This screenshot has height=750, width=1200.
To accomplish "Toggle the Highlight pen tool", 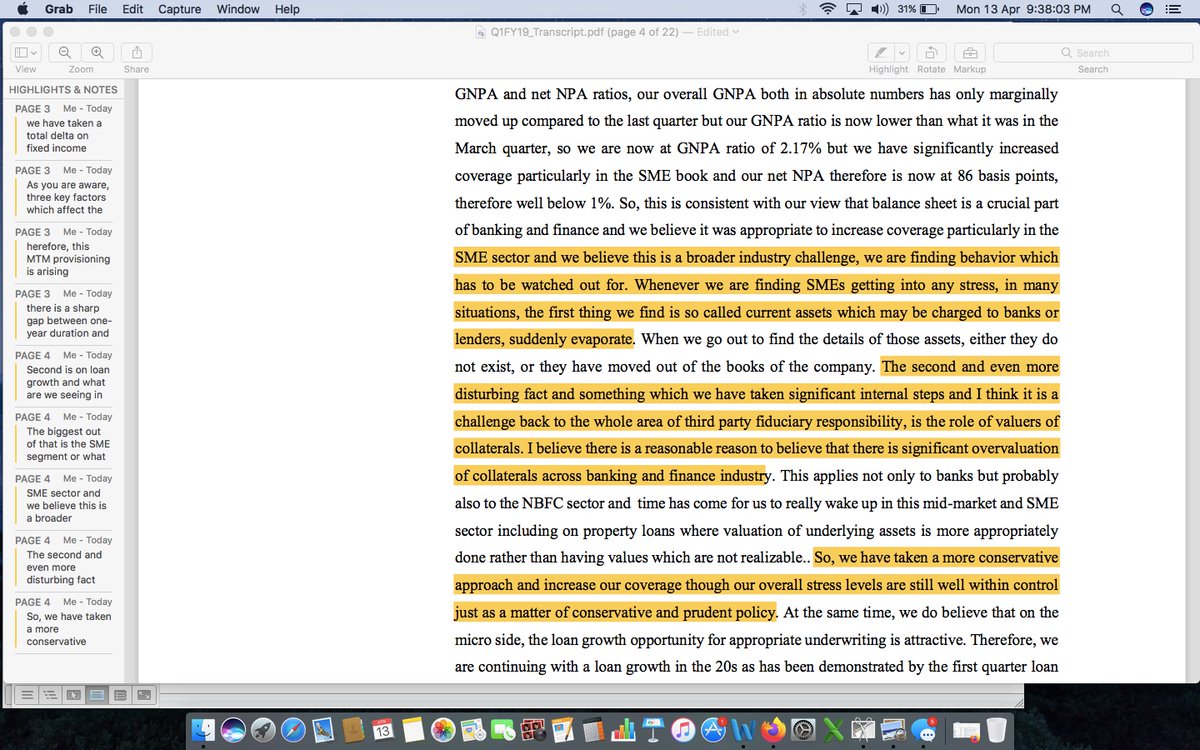I will (881, 53).
